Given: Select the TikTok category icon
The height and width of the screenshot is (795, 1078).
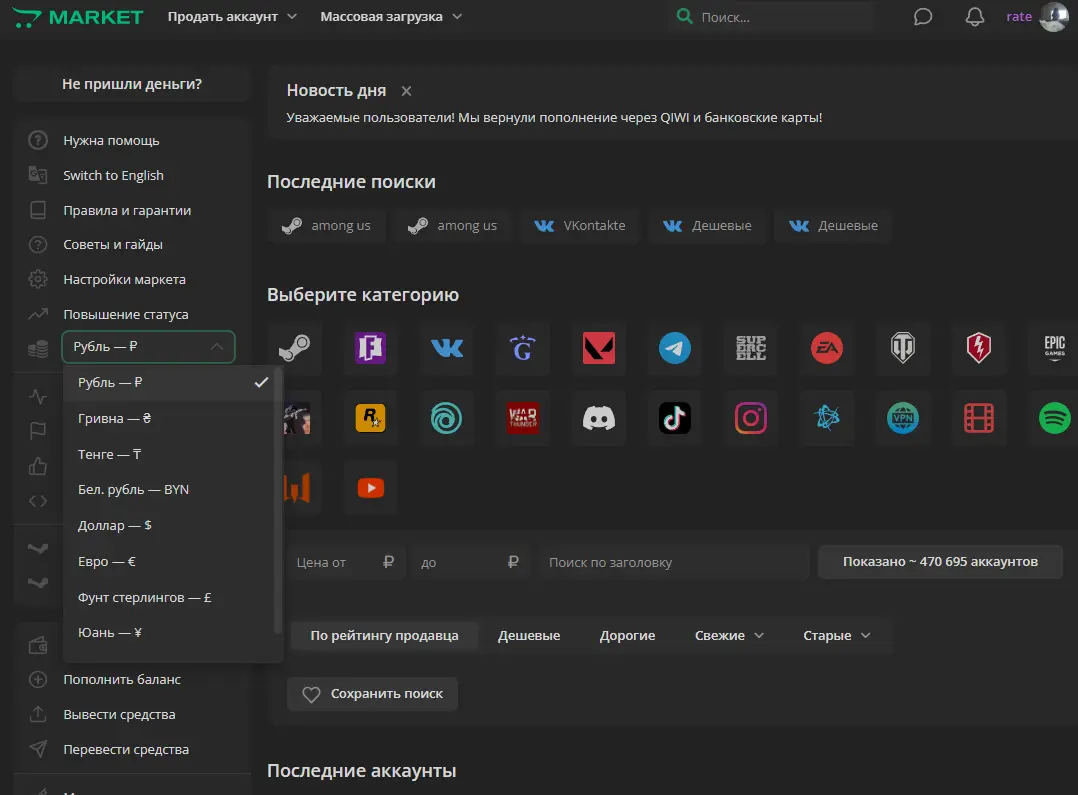Looking at the screenshot, I should pyautogui.click(x=675, y=418).
